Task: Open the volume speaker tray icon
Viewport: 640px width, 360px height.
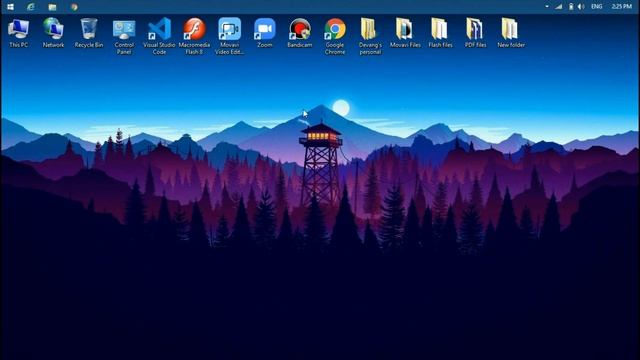Action: 581,7
